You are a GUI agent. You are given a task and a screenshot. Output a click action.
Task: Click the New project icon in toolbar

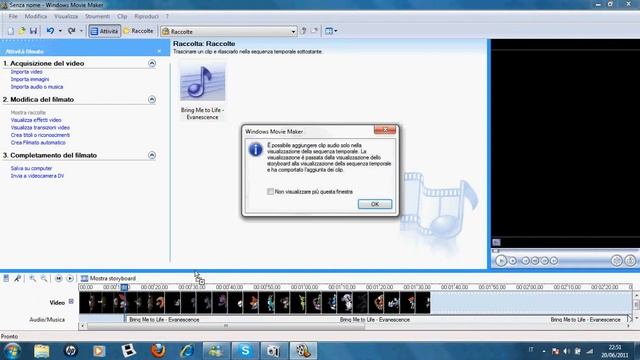[x=11, y=31]
